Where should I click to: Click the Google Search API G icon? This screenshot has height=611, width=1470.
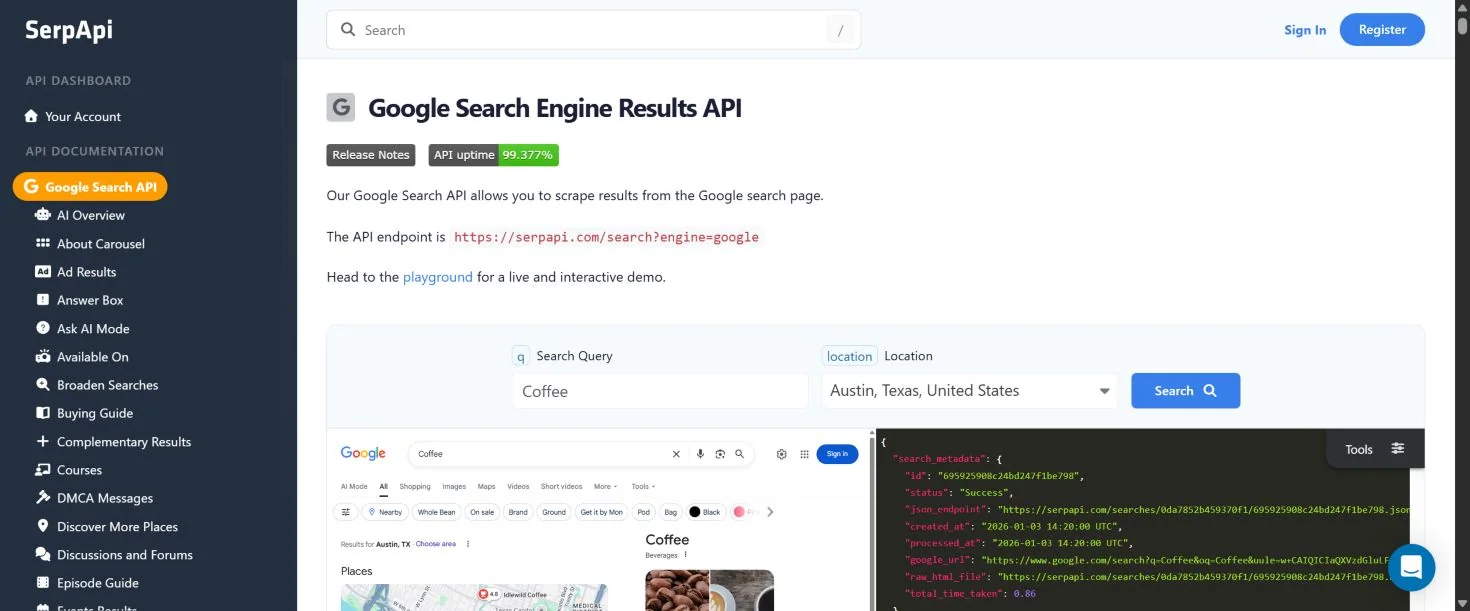(31, 187)
